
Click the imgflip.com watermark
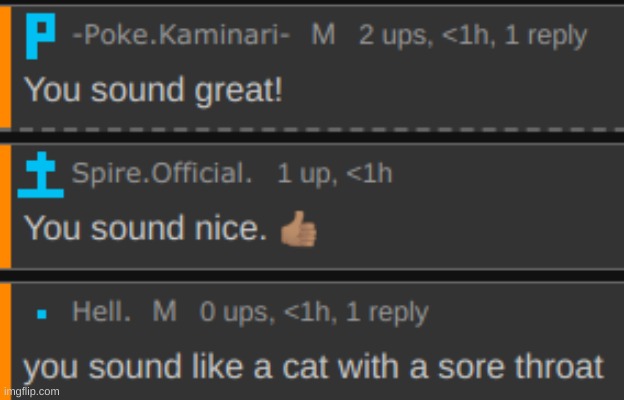click(x=31, y=392)
